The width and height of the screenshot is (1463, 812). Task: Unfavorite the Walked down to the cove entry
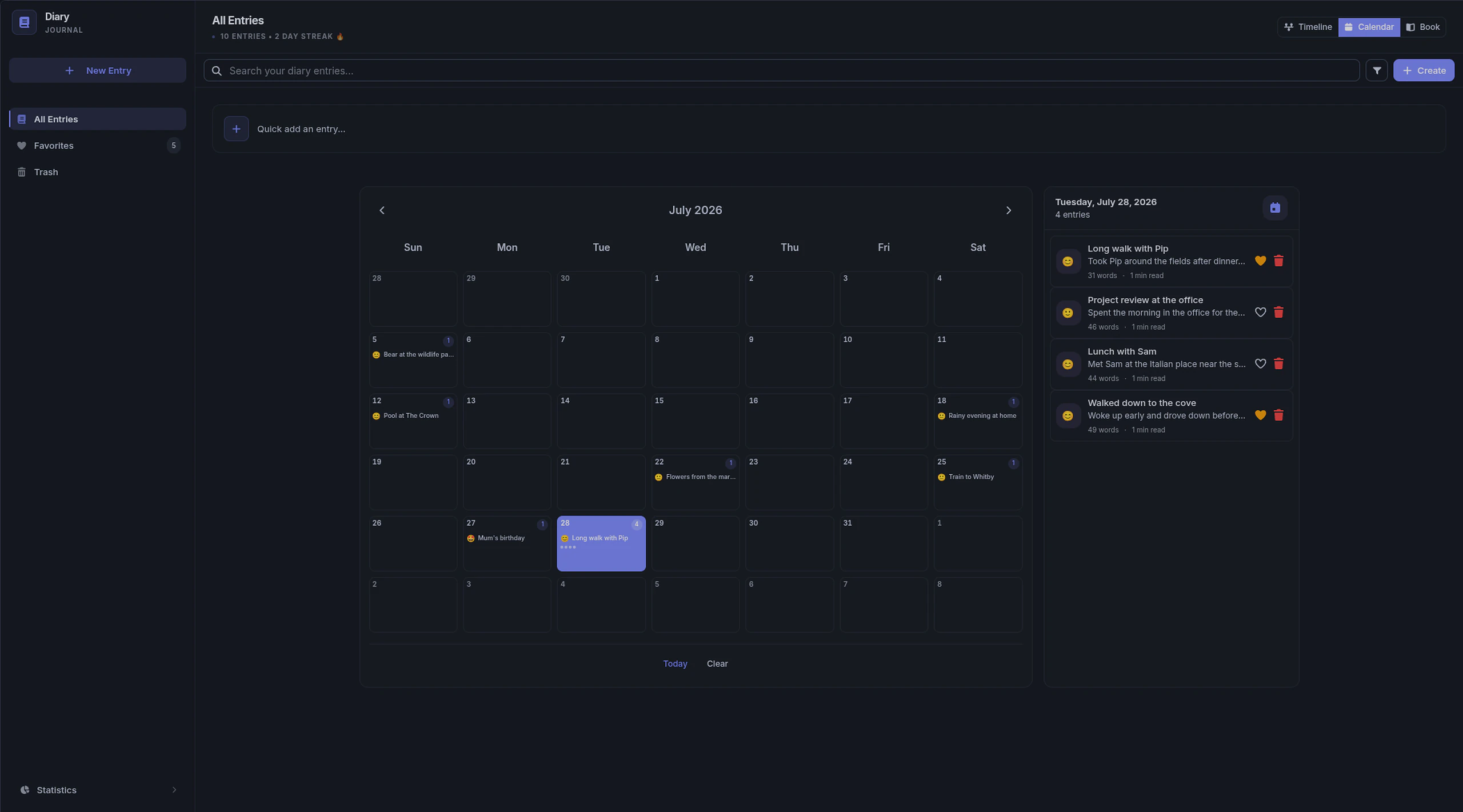[1260, 415]
